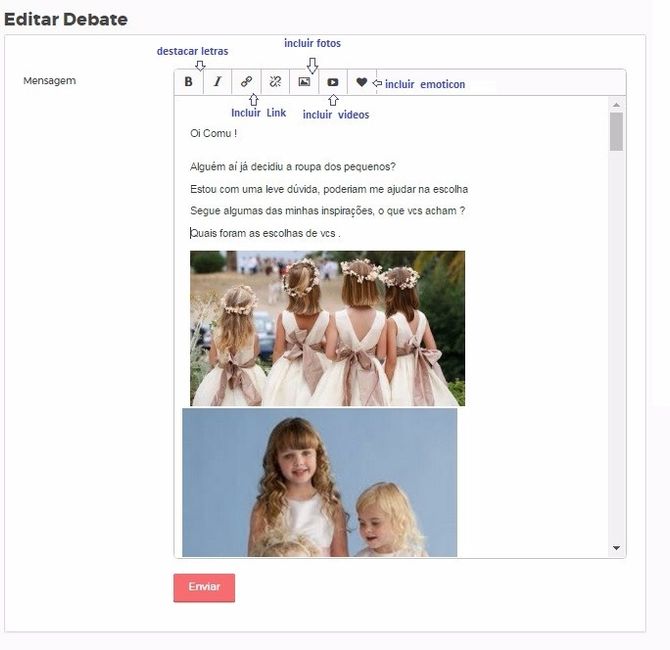Place cursor in the 'Oi Comu !' line

(214, 133)
